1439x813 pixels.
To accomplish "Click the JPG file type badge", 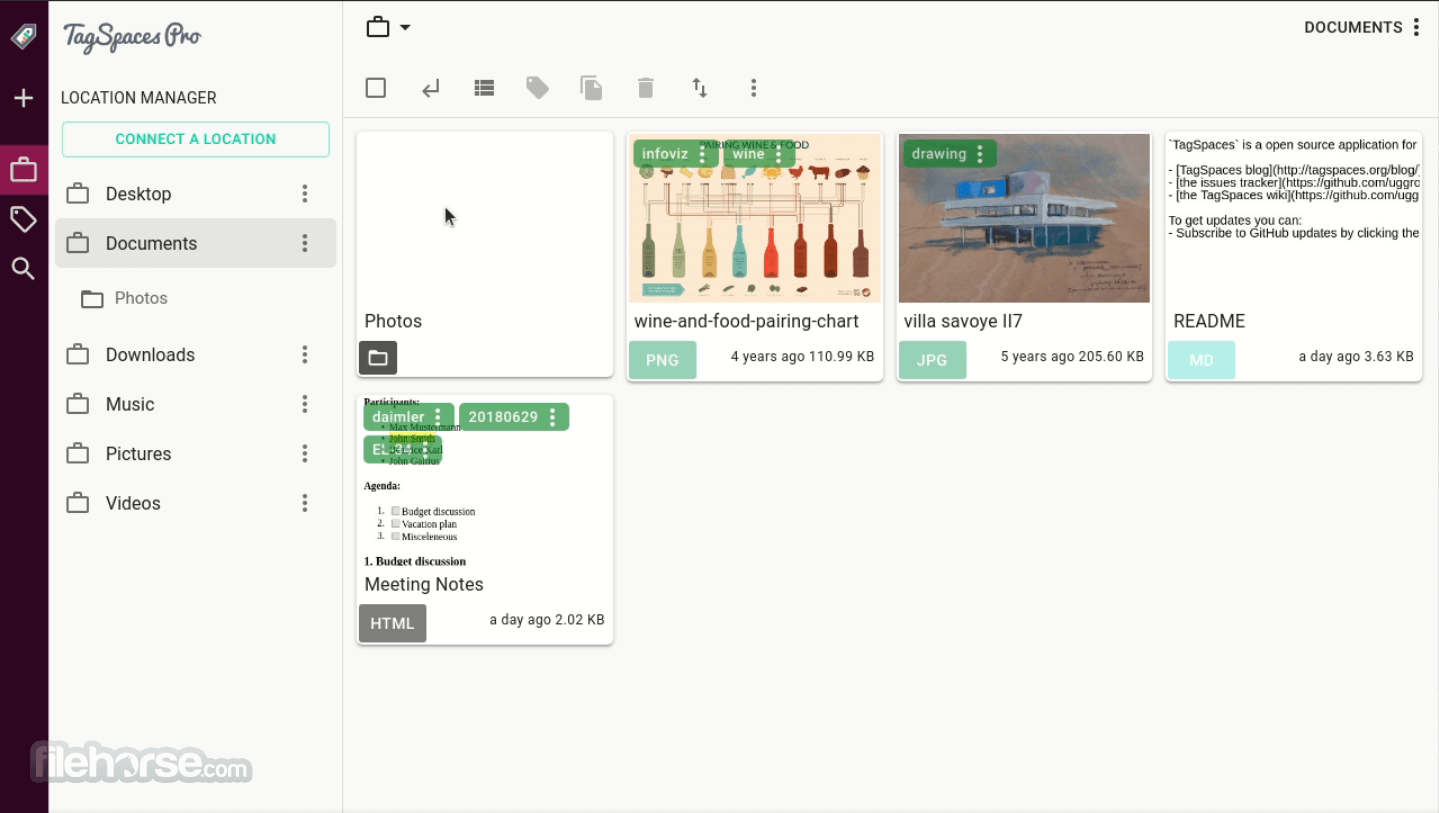I will 932,360.
